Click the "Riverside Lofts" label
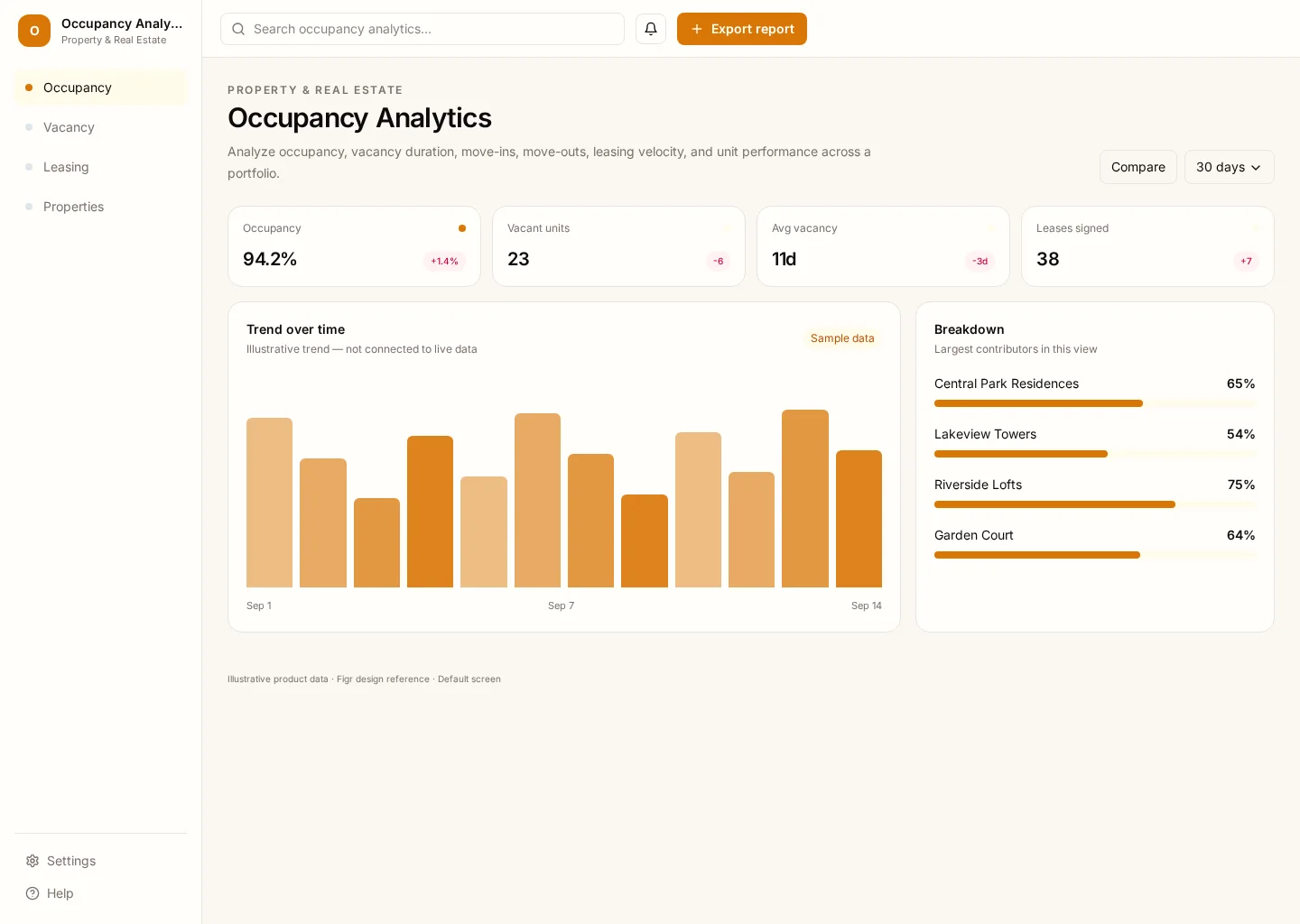 click(978, 485)
